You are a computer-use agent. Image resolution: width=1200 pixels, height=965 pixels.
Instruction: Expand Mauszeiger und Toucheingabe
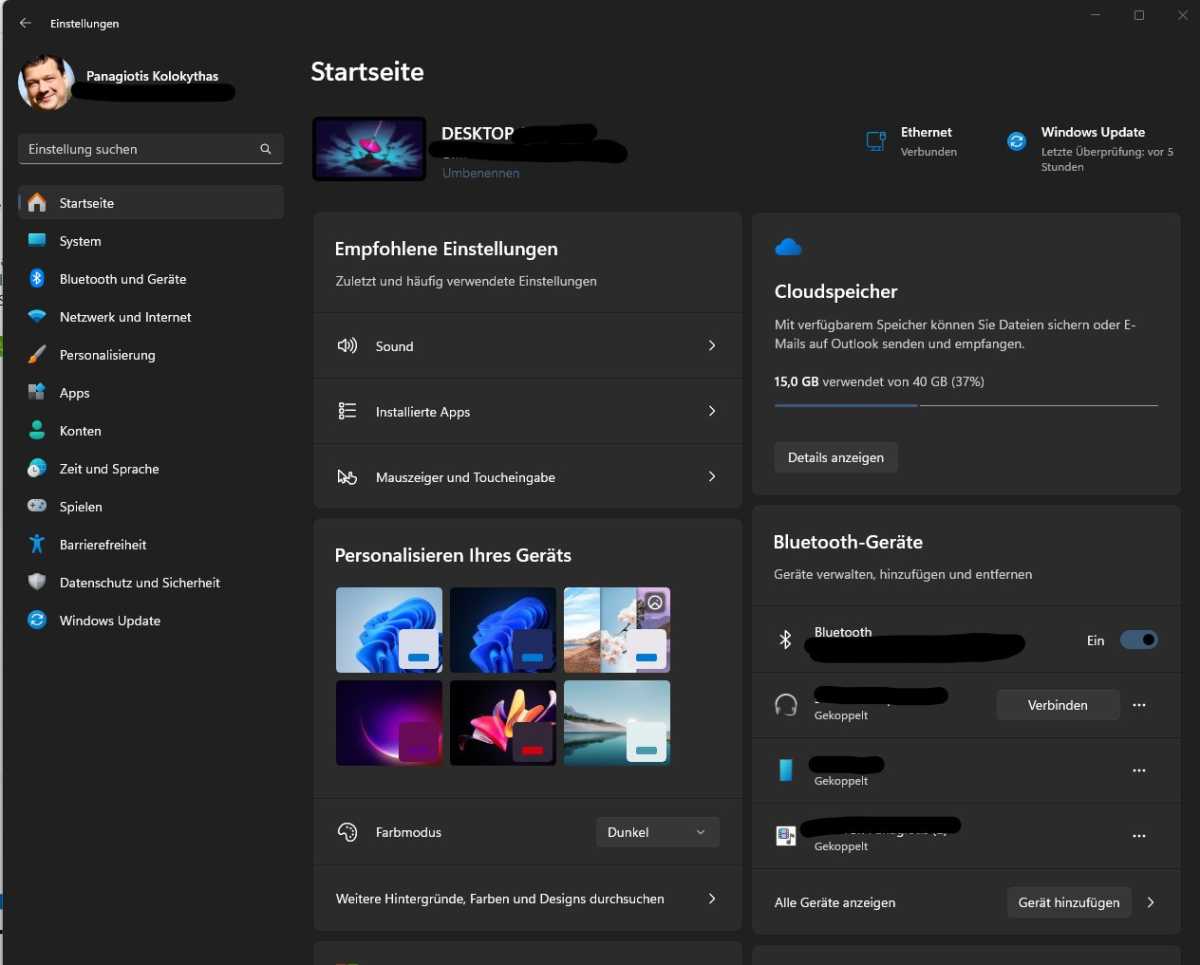pyautogui.click(x=527, y=477)
